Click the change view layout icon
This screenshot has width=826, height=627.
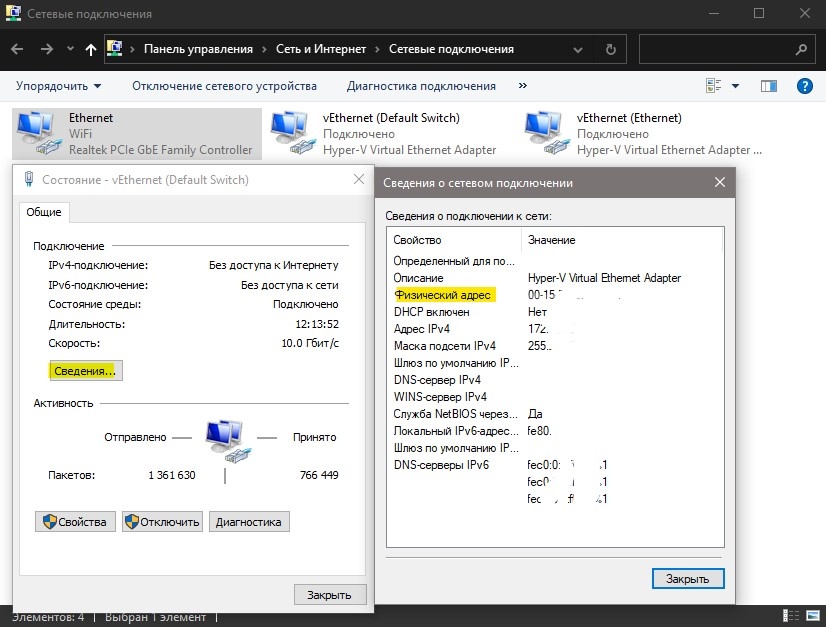click(713, 85)
